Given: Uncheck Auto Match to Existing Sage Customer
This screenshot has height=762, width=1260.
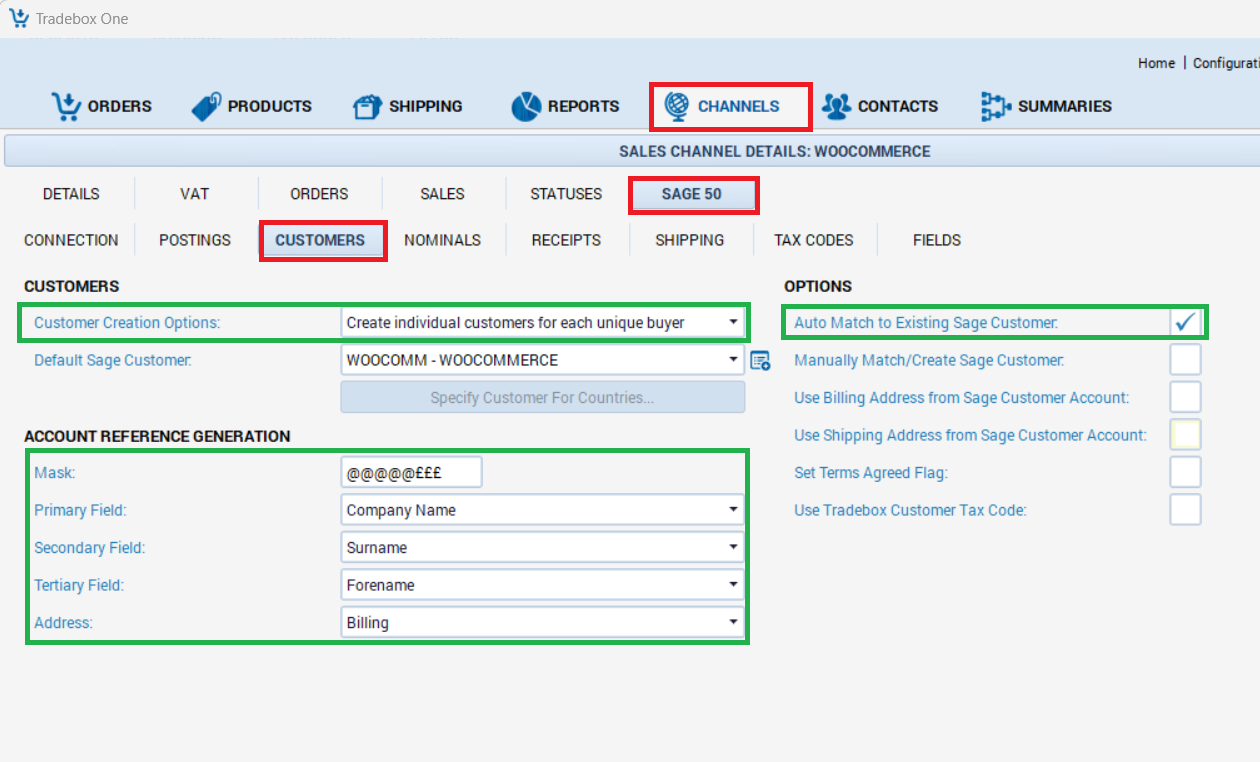Looking at the screenshot, I should pos(1185,322).
